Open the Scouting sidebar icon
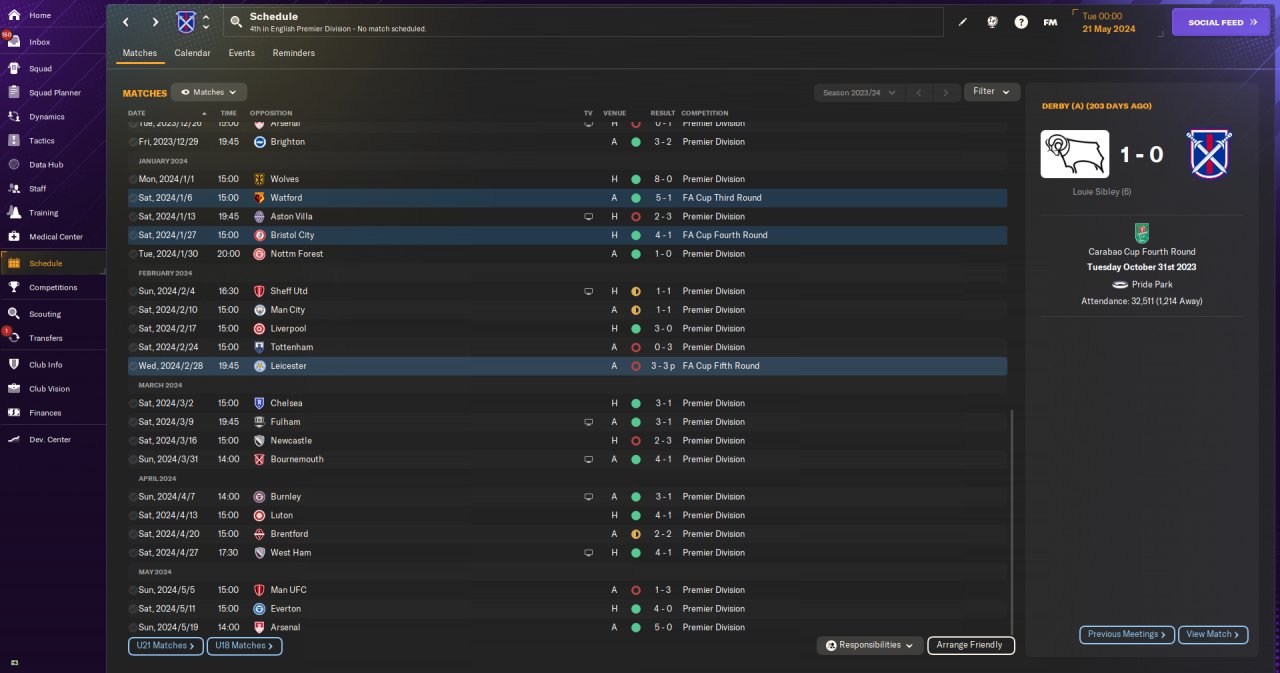 [14, 313]
